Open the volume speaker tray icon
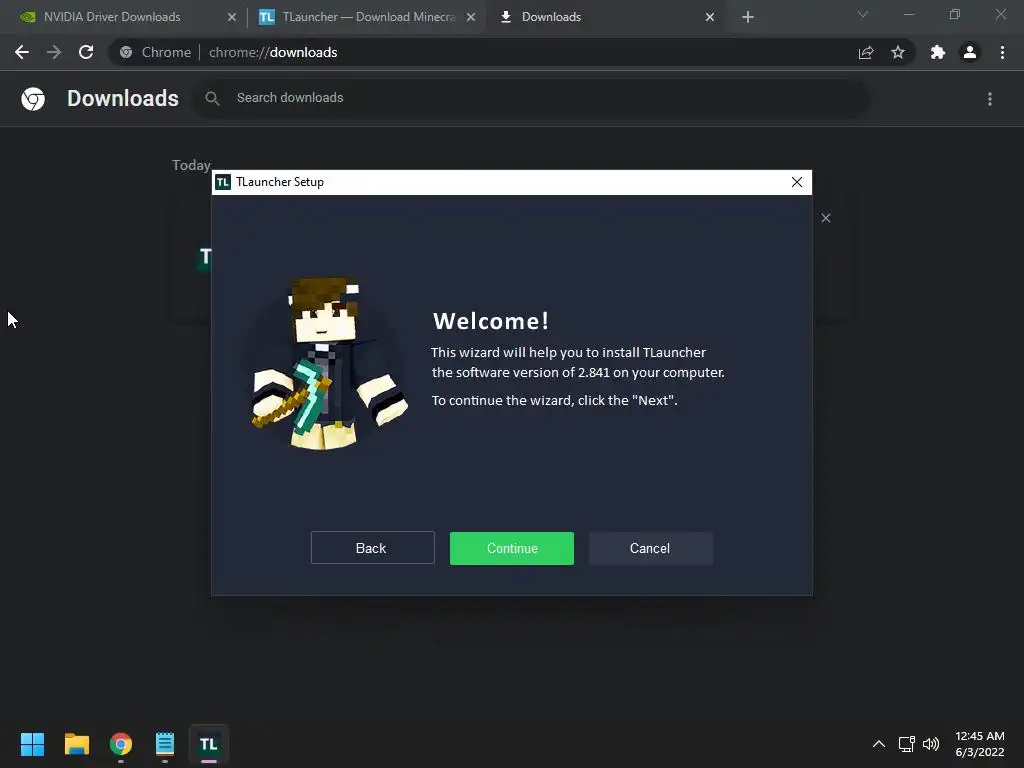This screenshot has height=768, width=1024. [931, 744]
